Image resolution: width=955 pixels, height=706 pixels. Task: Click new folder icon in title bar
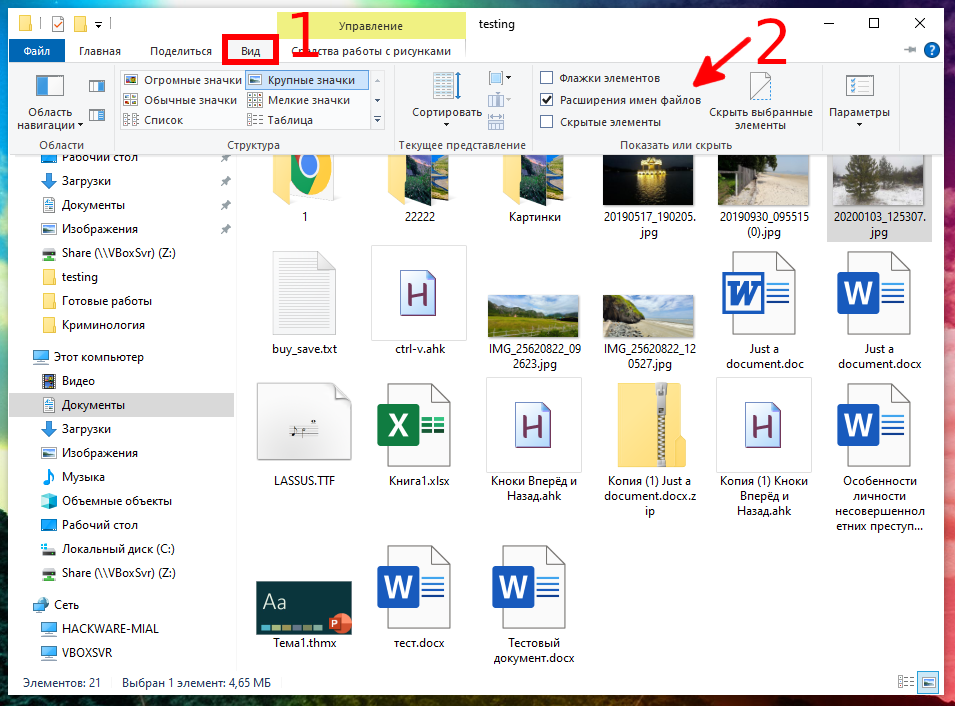(x=80, y=24)
